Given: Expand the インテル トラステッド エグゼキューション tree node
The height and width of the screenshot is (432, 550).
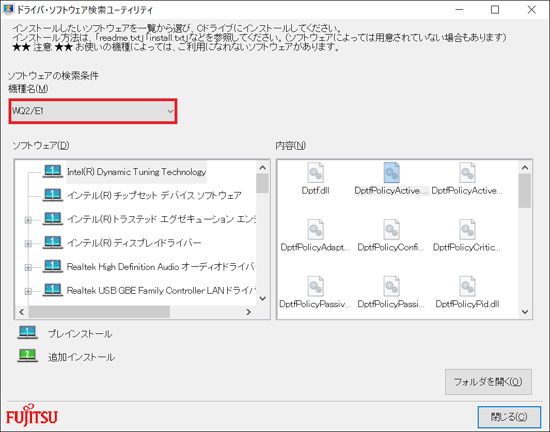Looking at the screenshot, I should click(x=28, y=220).
